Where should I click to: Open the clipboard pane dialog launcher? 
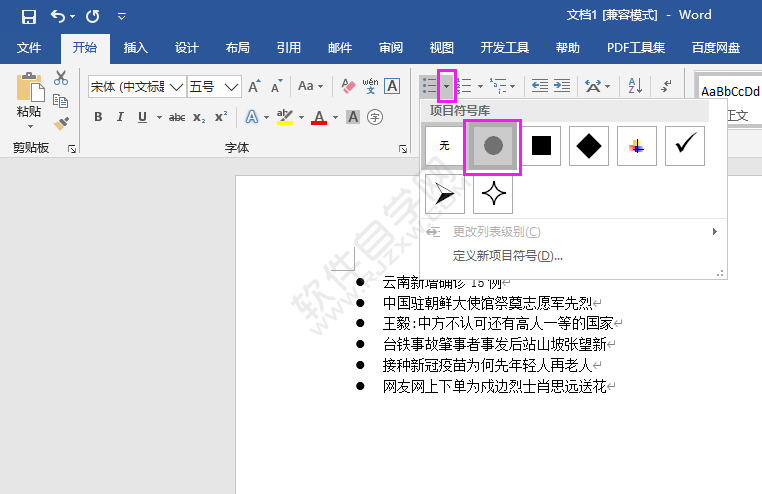click(x=72, y=149)
